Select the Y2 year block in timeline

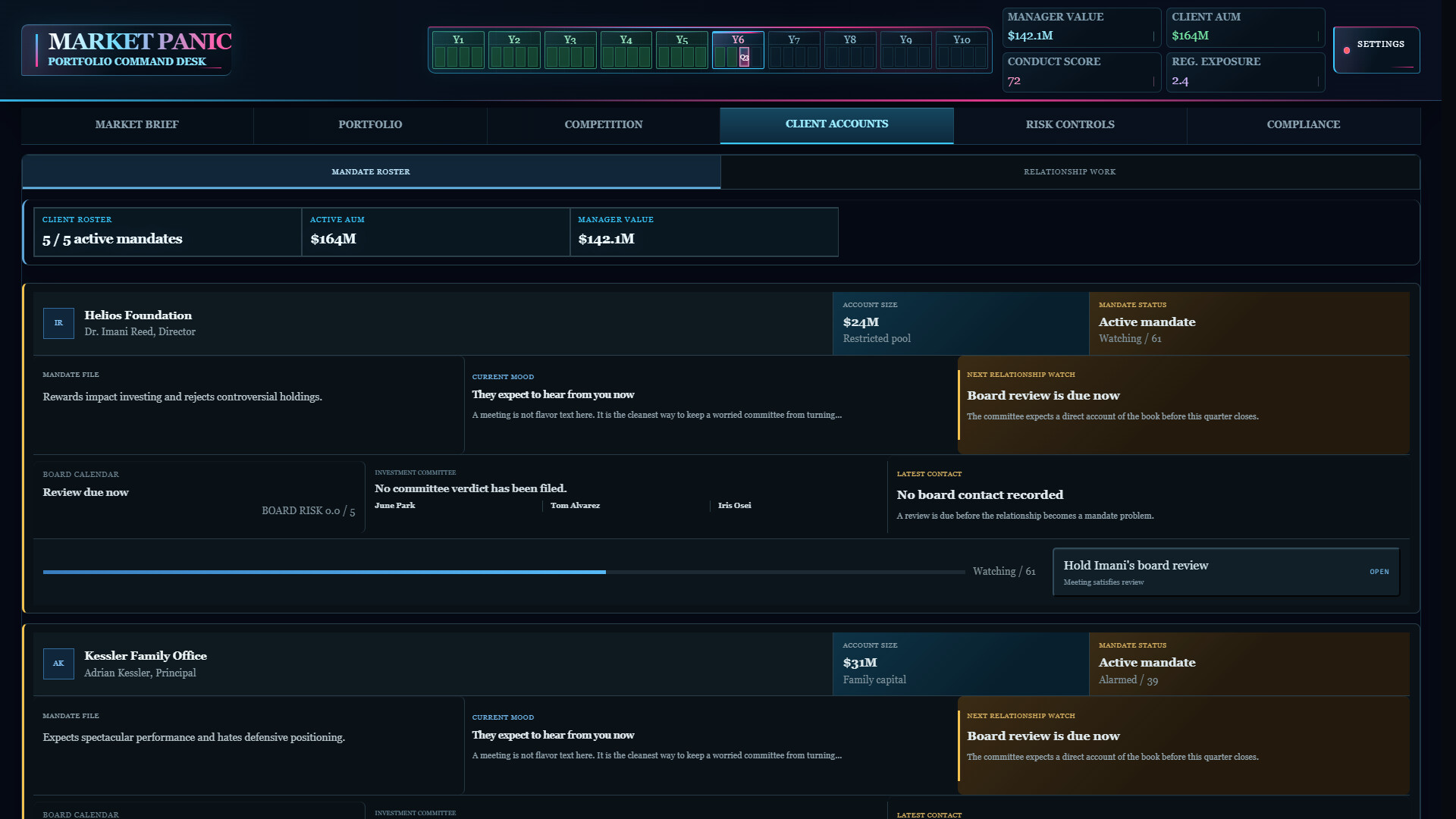pyautogui.click(x=514, y=50)
